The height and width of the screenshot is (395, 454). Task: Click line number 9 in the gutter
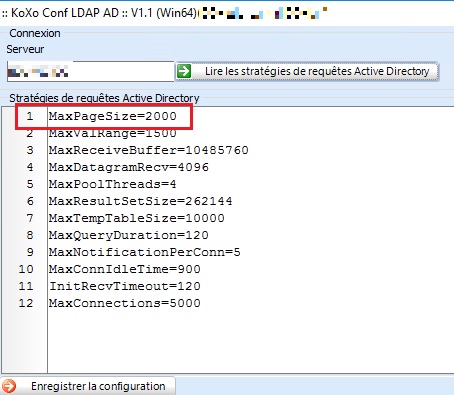(30, 252)
